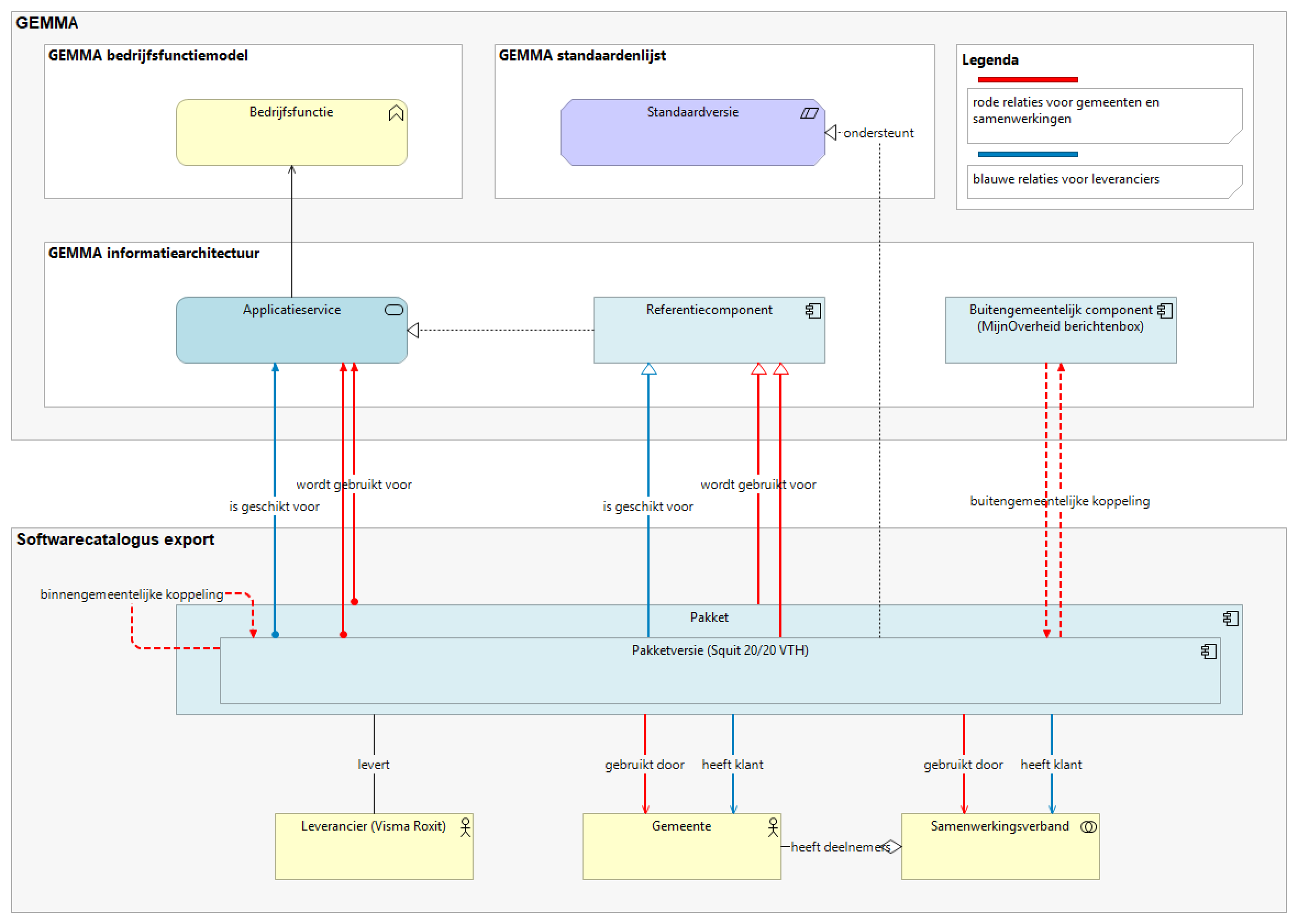Click the Softwarecatalogus export group title
The image size is (1298, 924).
115,539
